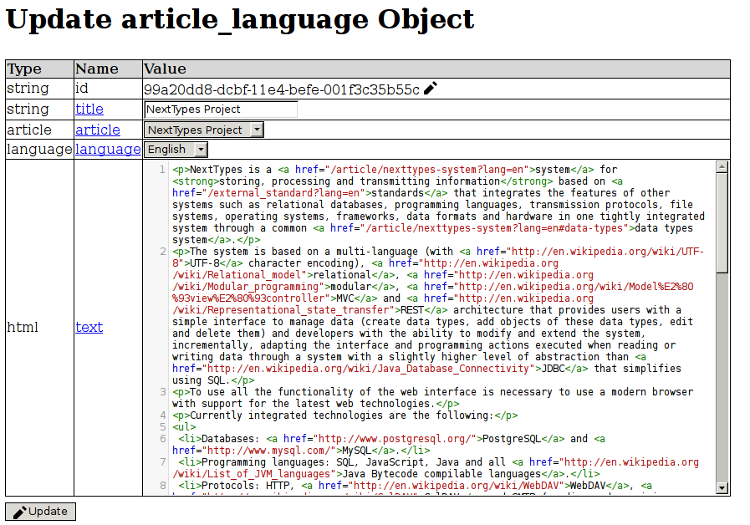The width and height of the screenshot is (750, 525).
Task: Click the id UUID value text
Action: click(281, 89)
